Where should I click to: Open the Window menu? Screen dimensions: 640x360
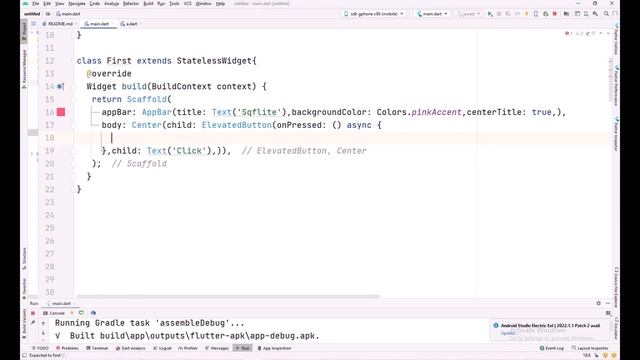[203, 4]
